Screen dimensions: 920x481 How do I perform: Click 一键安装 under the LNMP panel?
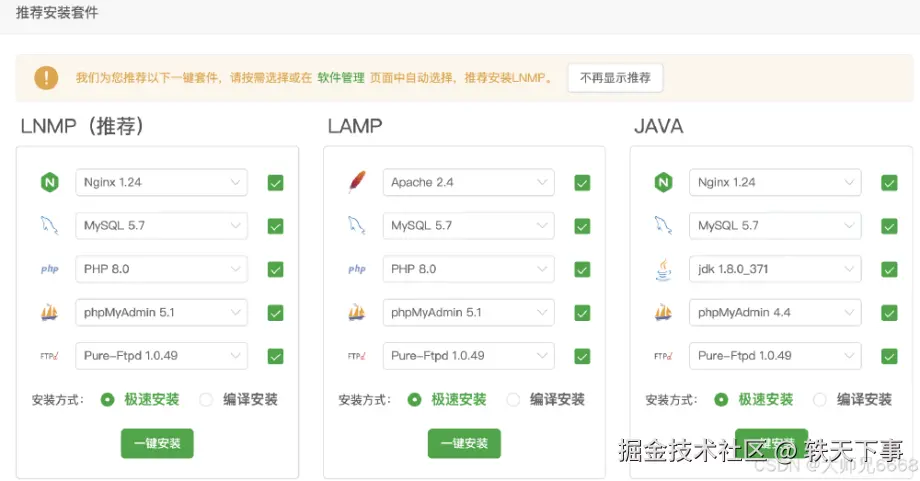[157, 443]
